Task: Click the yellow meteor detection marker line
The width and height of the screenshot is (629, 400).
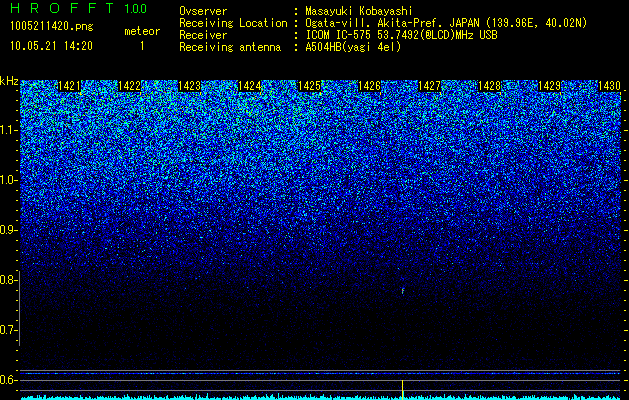Action: pyautogui.click(x=402, y=389)
